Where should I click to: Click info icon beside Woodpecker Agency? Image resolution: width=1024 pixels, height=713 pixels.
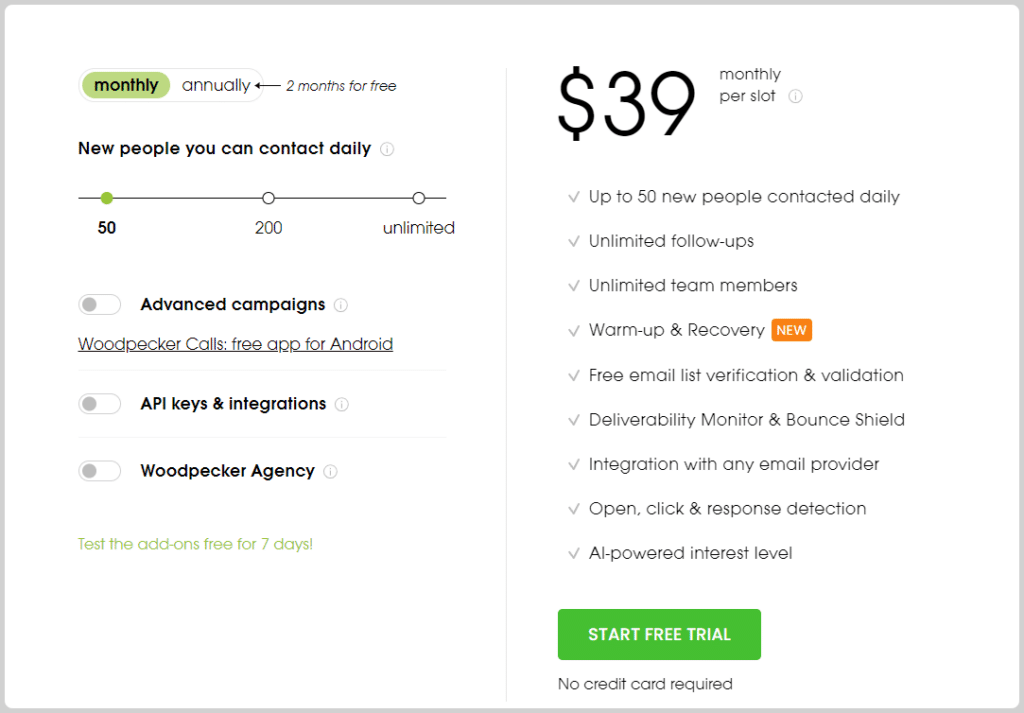pos(330,471)
